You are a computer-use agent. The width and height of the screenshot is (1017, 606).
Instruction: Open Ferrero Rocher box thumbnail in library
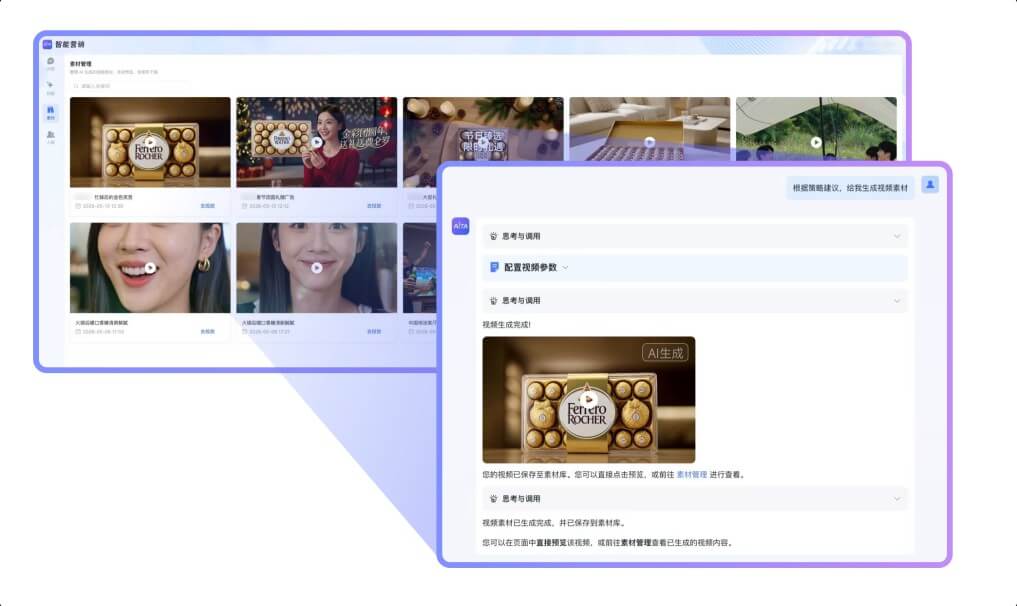click(150, 142)
